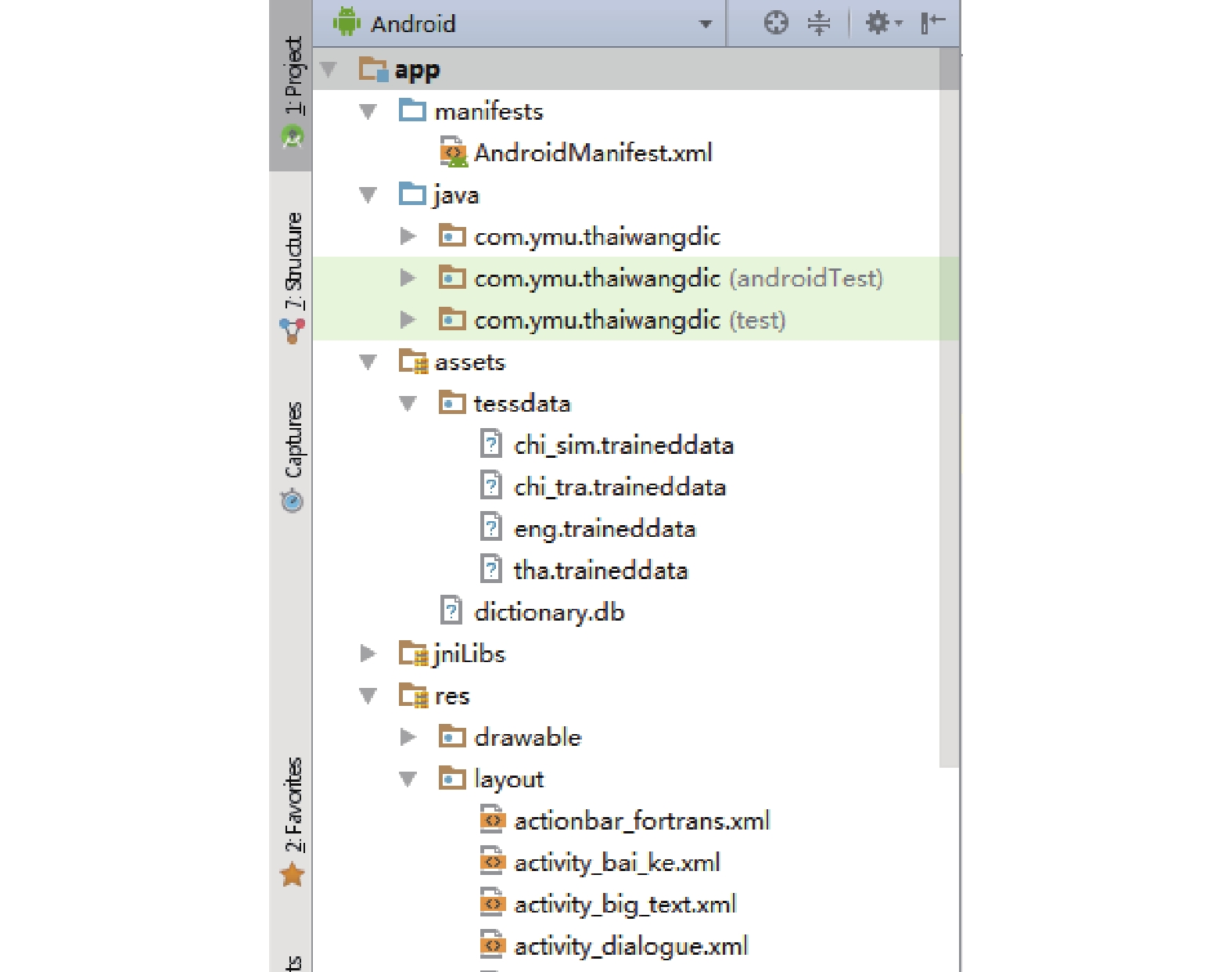Viewport: 1232px width, 972px height.
Task: Collapse the tessdata folder
Action: (408, 404)
